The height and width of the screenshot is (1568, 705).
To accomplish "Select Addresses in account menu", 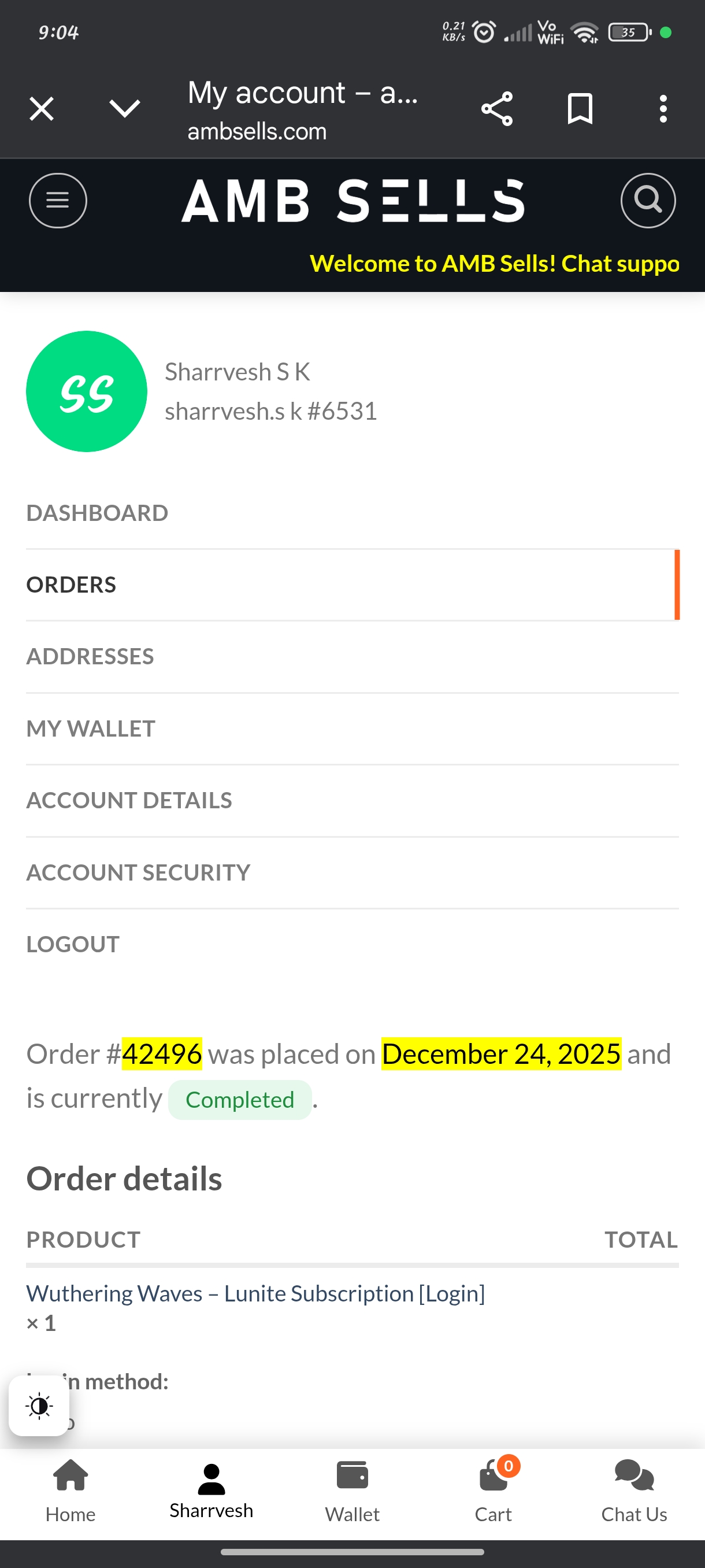I will coord(90,657).
